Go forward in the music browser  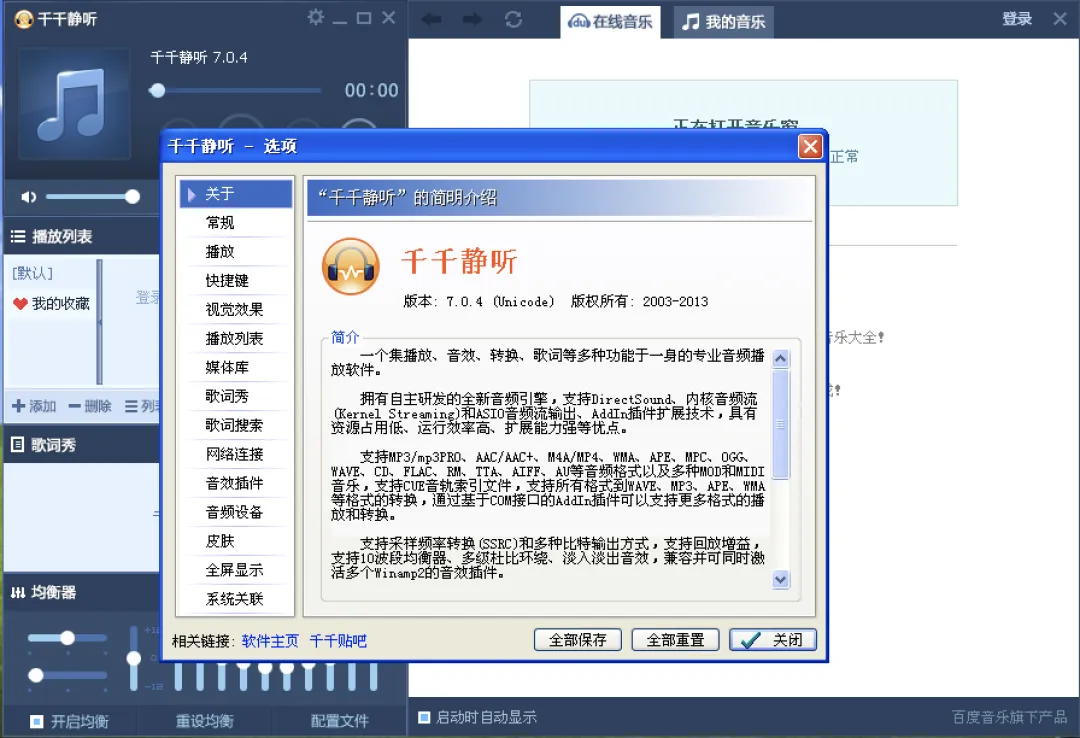(x=472, y=20)
